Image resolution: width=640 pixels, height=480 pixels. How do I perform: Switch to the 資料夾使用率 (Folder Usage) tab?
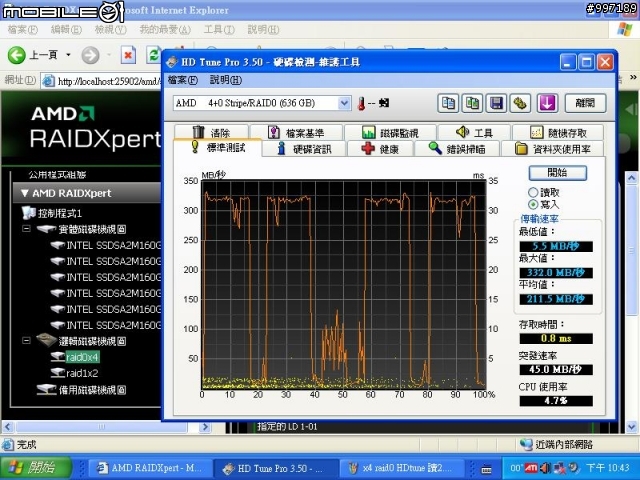(553, 149)
